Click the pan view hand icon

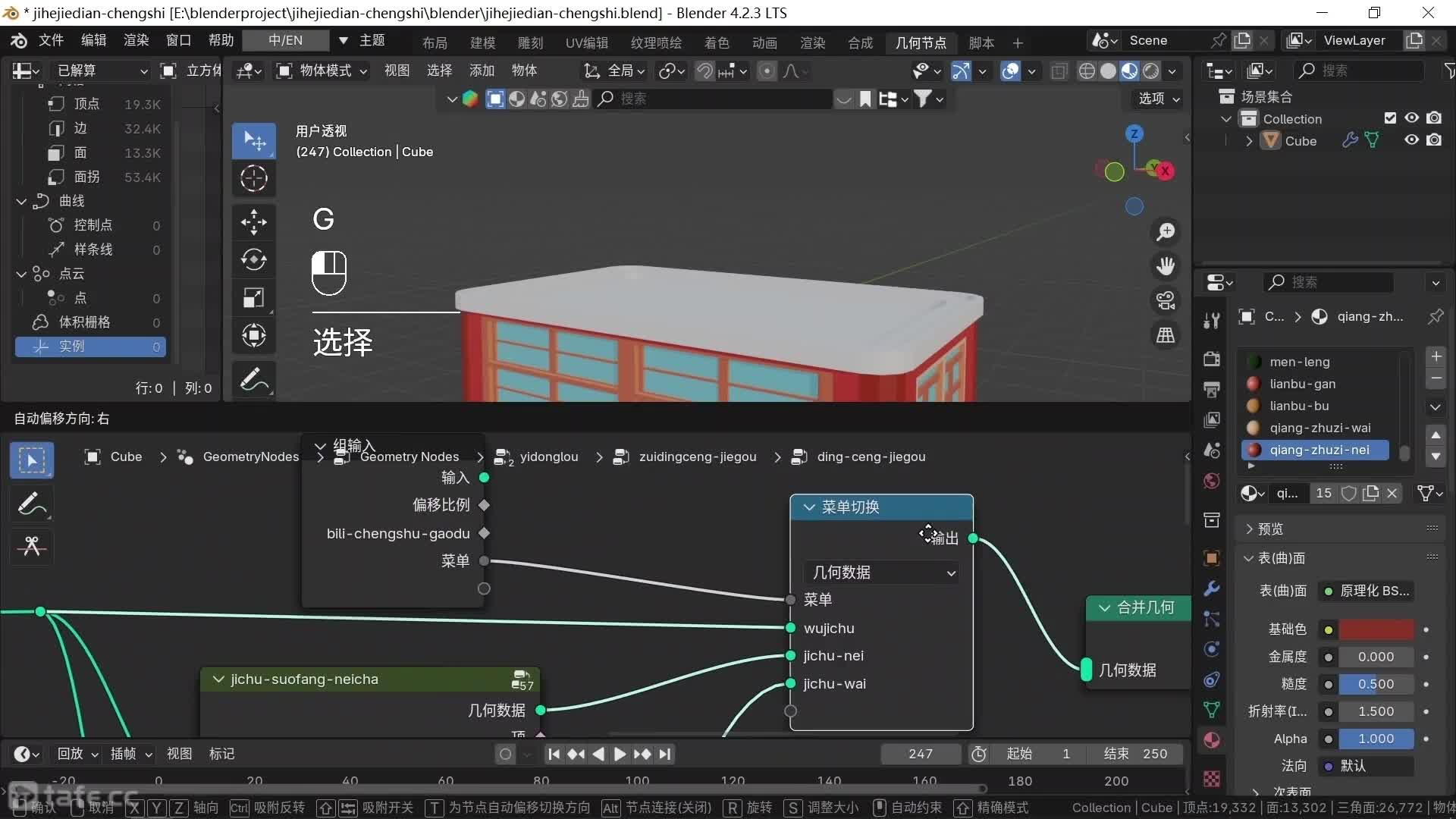(1166, 266)
